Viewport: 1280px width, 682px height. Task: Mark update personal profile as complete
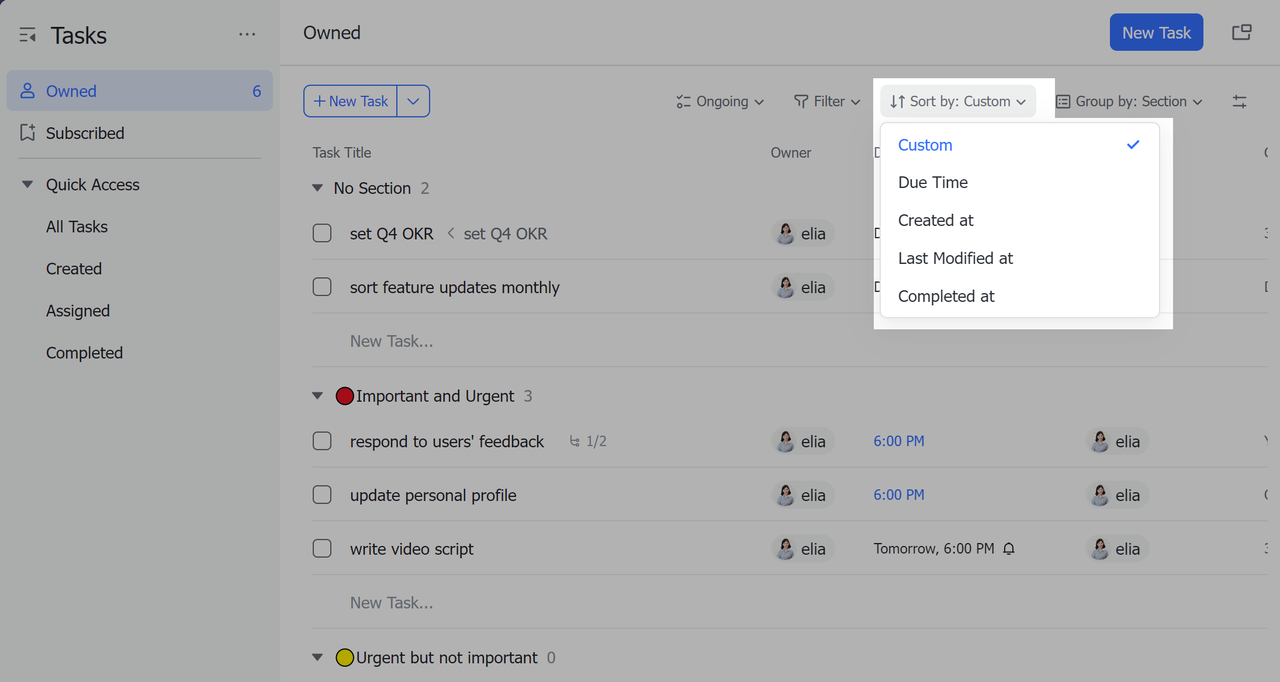(322, 496)
